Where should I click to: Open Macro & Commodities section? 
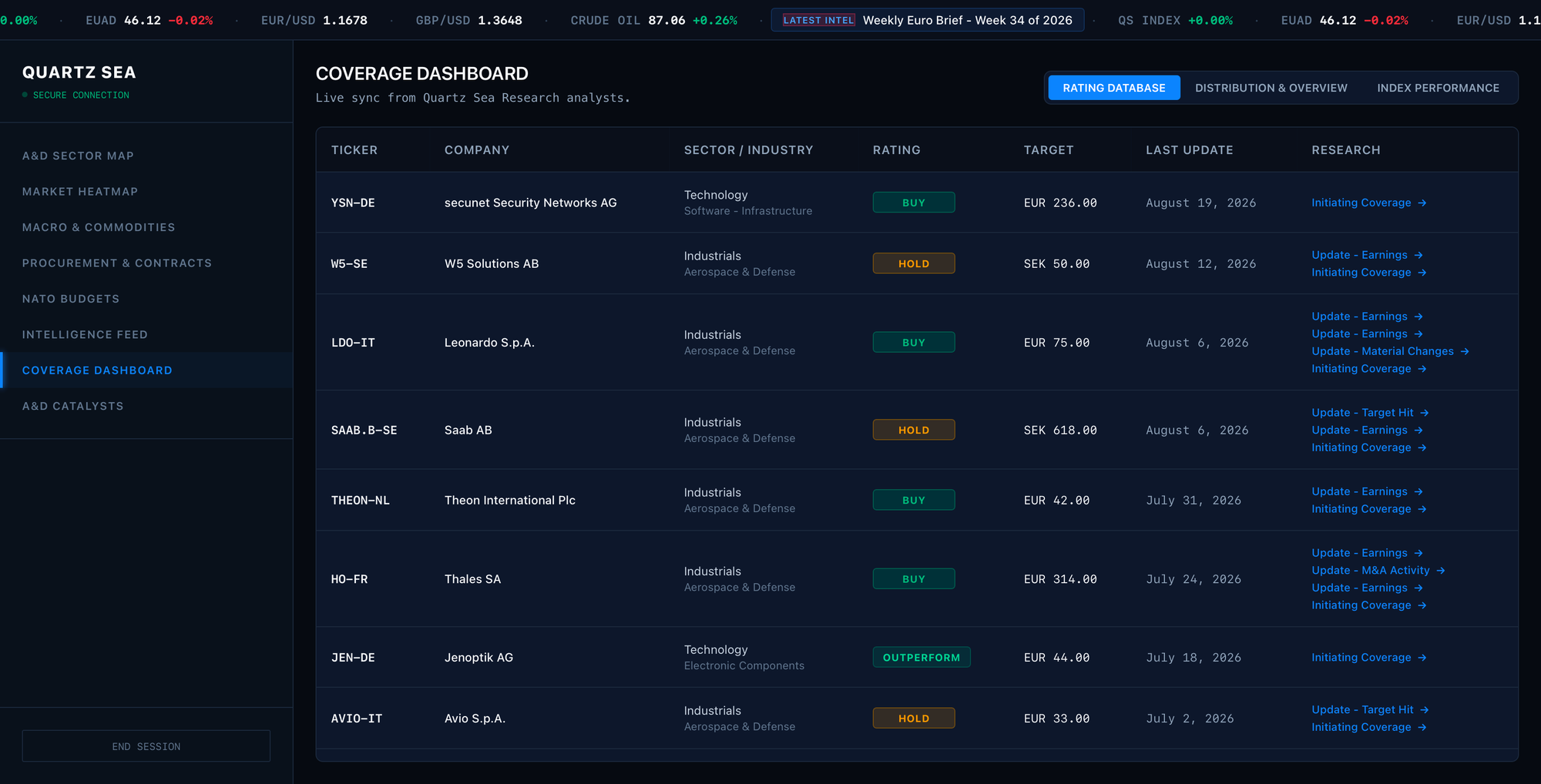pyautogui.click(x=99, y=227)
